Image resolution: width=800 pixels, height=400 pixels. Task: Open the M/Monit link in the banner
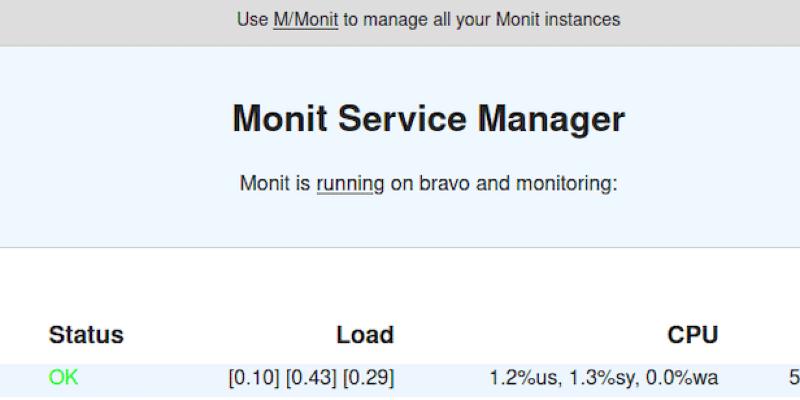click(x=305, y=19)
